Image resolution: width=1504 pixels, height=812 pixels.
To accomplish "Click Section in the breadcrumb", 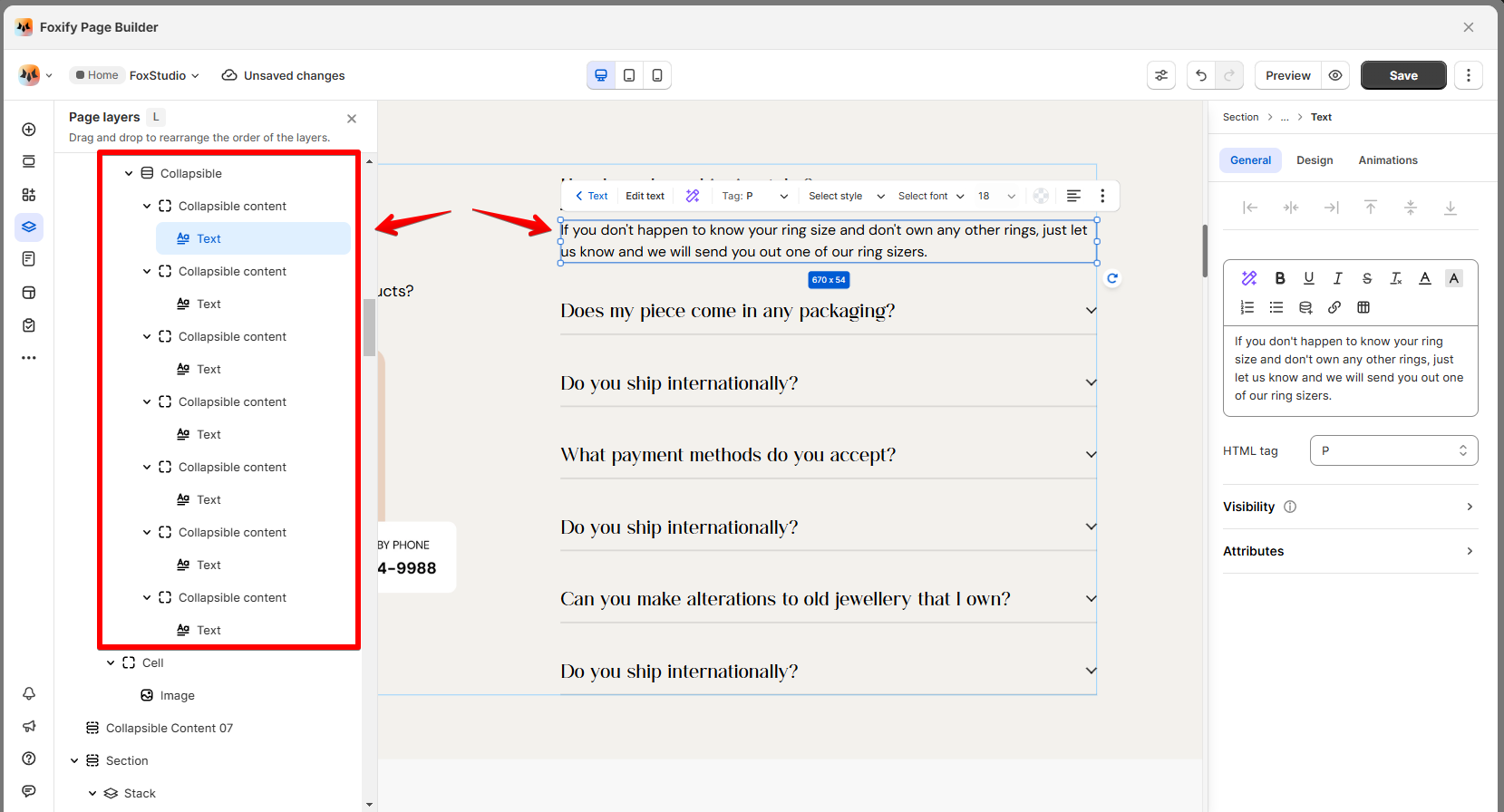I will [1240, 117].
